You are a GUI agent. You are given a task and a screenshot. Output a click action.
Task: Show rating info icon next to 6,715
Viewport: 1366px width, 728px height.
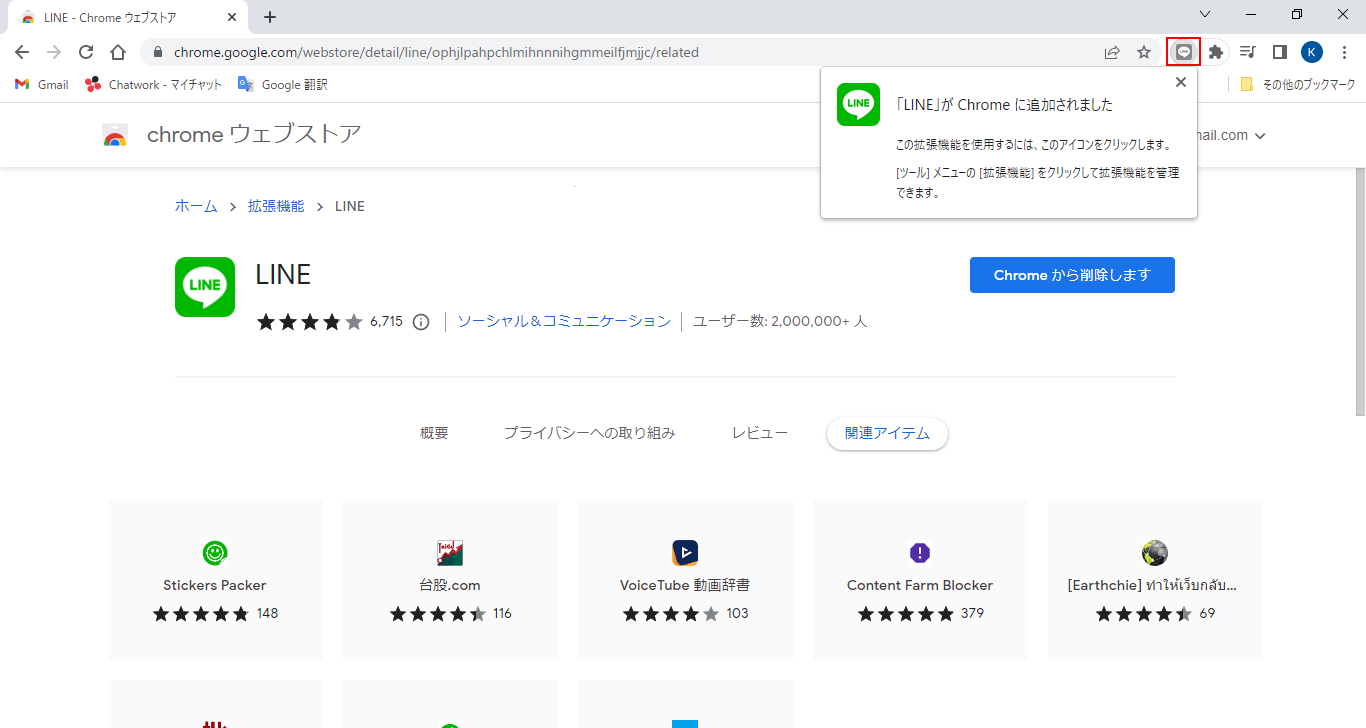tap(421, 322)
